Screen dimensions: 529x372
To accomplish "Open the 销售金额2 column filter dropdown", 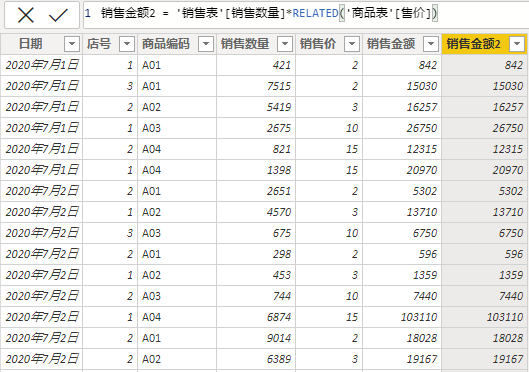I will point(517,44).
